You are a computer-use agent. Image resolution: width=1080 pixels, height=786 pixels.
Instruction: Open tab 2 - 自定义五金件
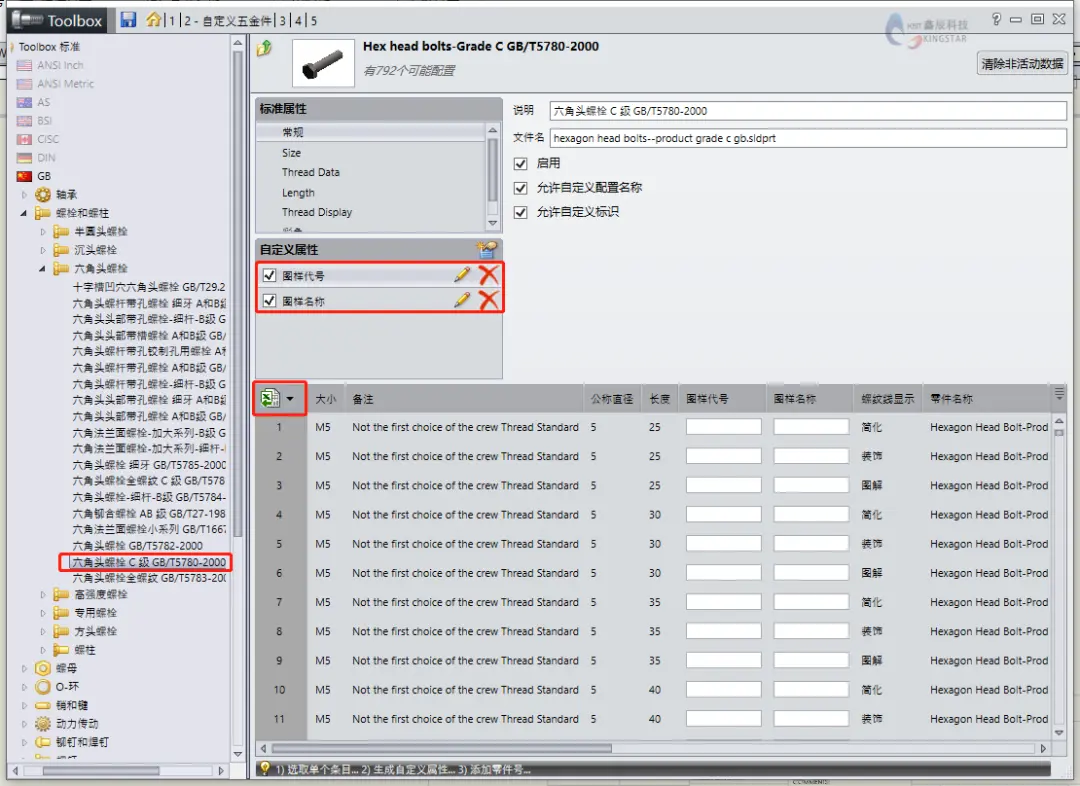(x=228, y=21)
